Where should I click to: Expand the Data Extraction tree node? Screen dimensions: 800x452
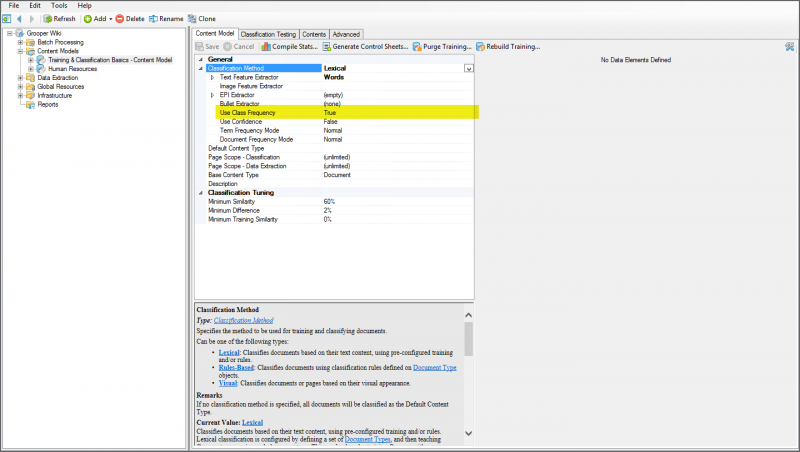(19, 78)
